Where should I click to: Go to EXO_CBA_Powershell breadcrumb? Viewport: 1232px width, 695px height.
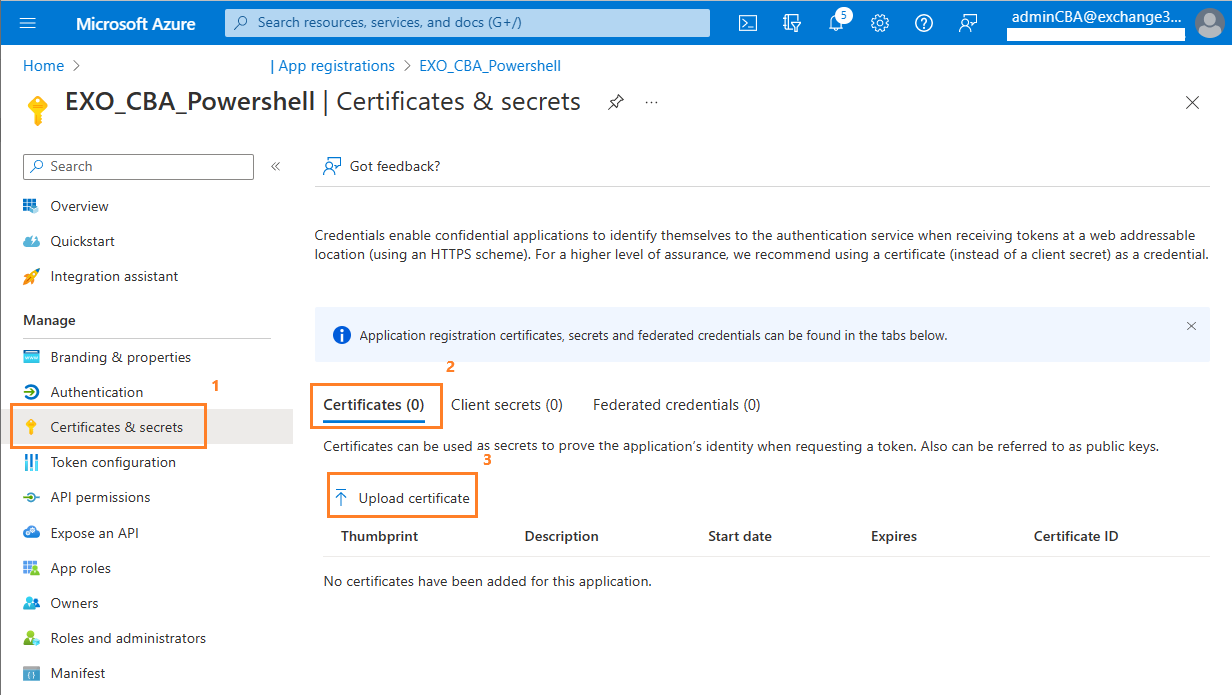pyautogui.click(x=490, y=66)
